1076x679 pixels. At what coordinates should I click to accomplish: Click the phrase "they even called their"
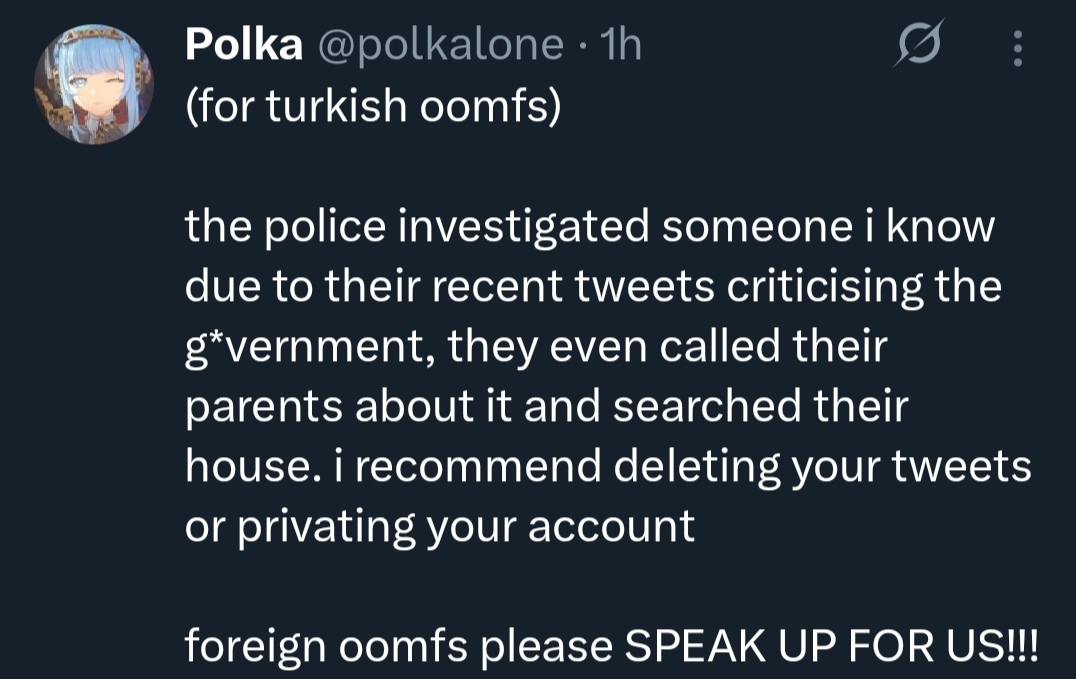click(668, 347)
